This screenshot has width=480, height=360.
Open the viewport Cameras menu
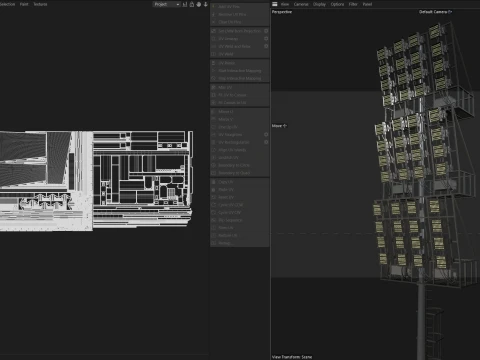[x=301, y=4]
